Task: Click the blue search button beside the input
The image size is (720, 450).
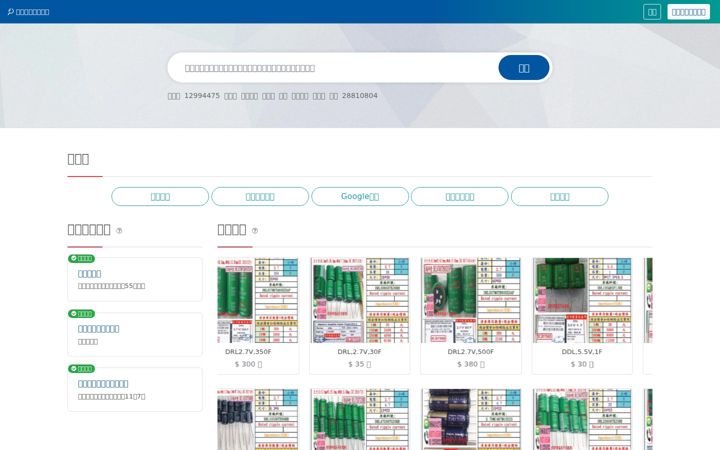Action: [x=523, y=68]
